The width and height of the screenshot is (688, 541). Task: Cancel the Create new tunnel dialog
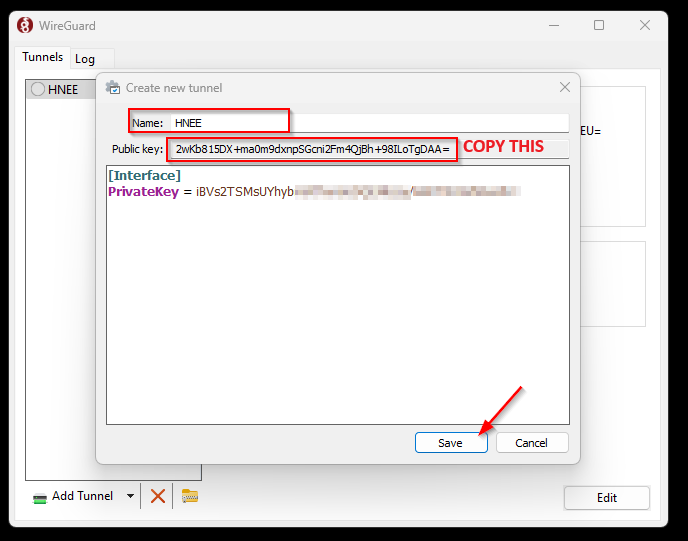click(x=532, y=443)
